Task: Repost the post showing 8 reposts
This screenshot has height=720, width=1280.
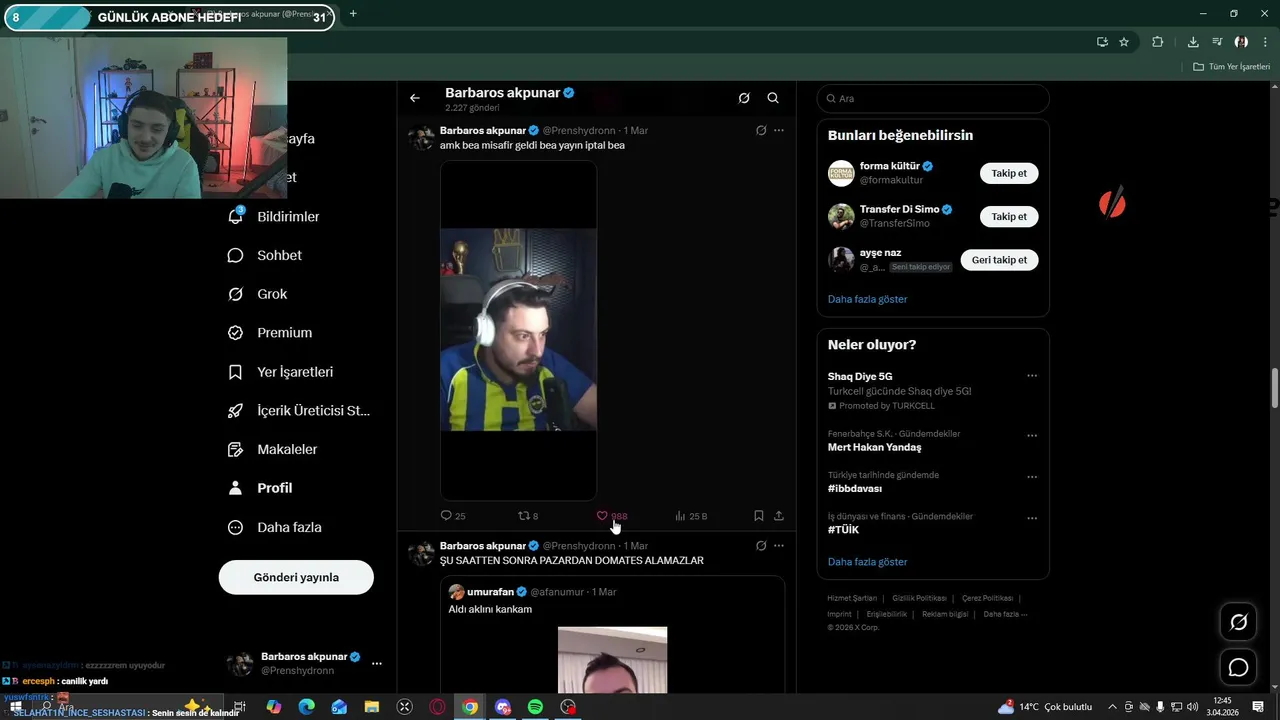Action: coord(528,516)
